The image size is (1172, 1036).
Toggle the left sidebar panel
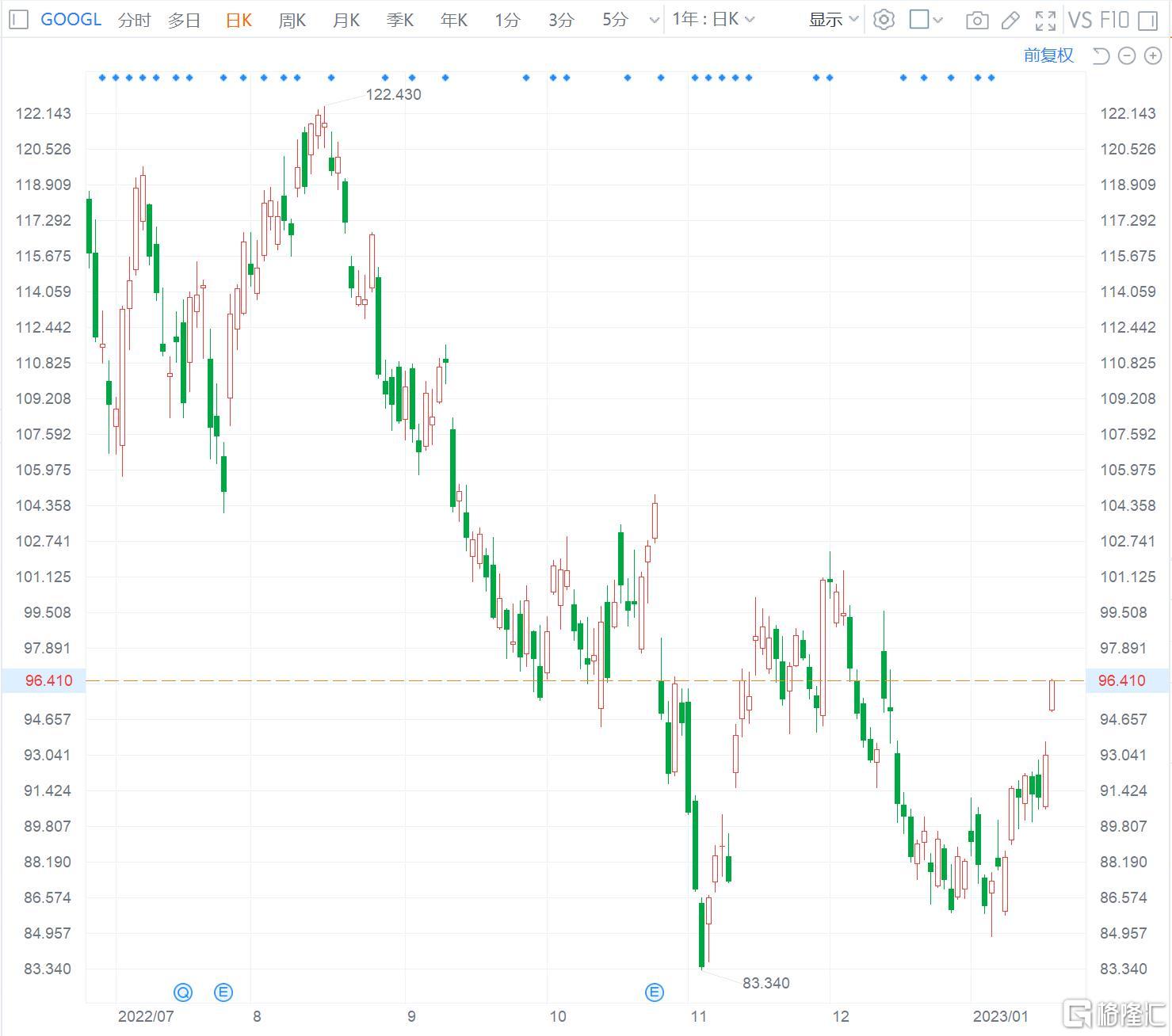pos(19,20)
